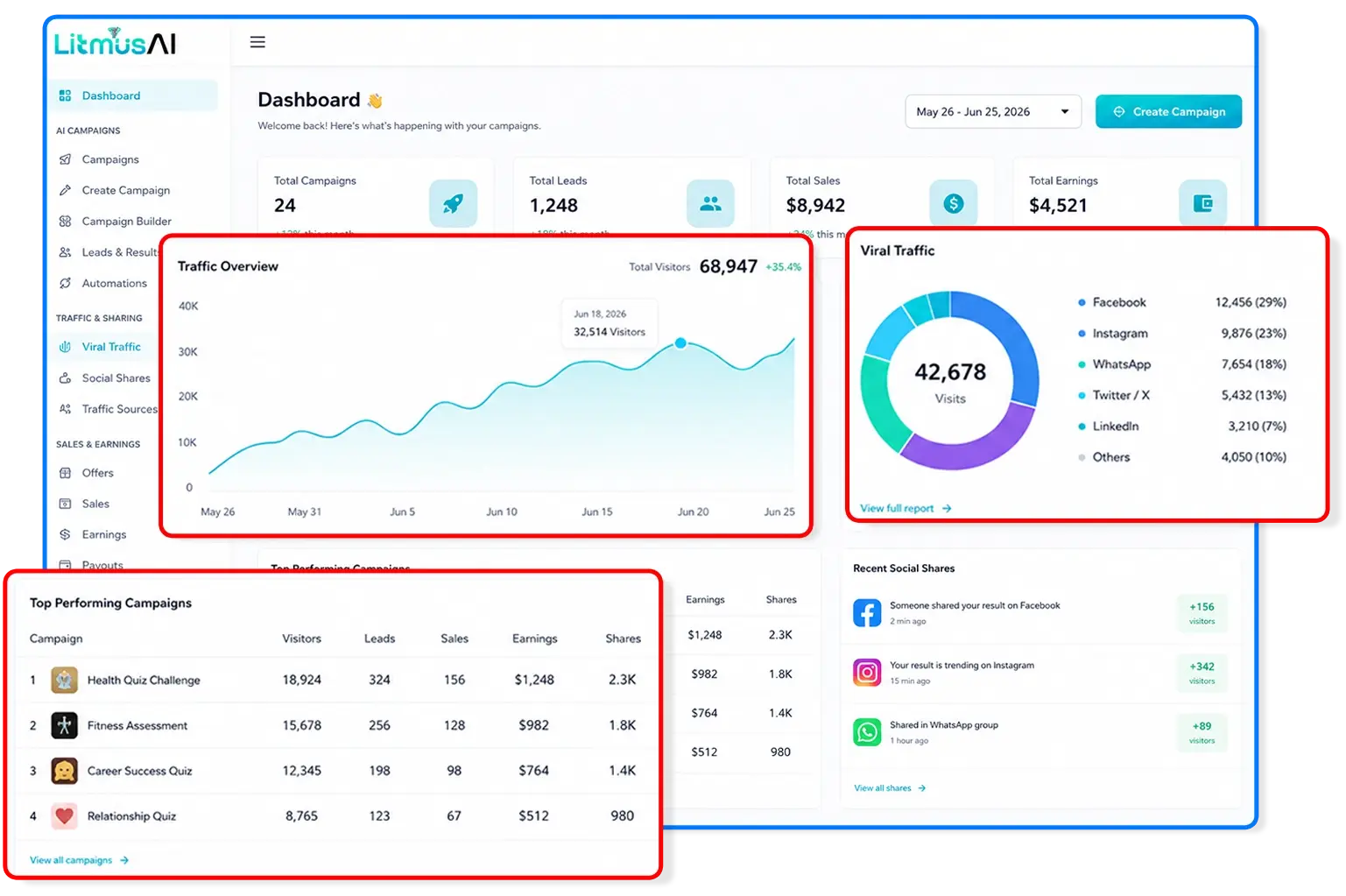
Task: Click the Facebook legend color dot
Action: 1082,303
